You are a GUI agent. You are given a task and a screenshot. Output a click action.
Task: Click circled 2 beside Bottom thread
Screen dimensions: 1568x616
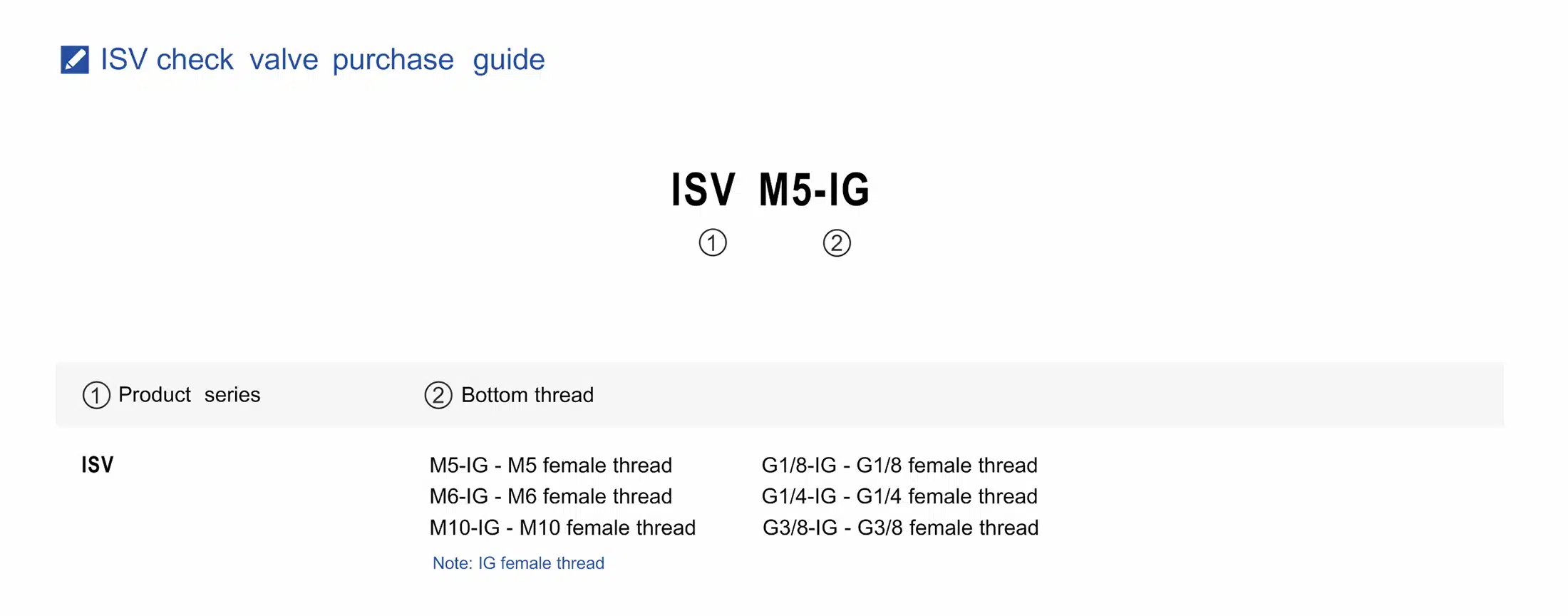point(438,395)
